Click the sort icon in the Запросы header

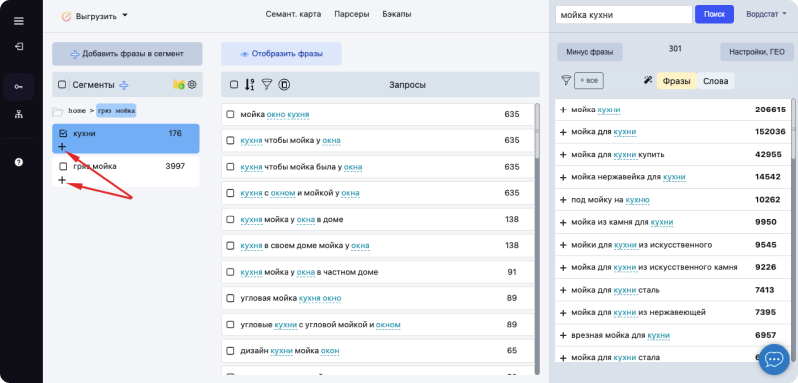[249, 84]
